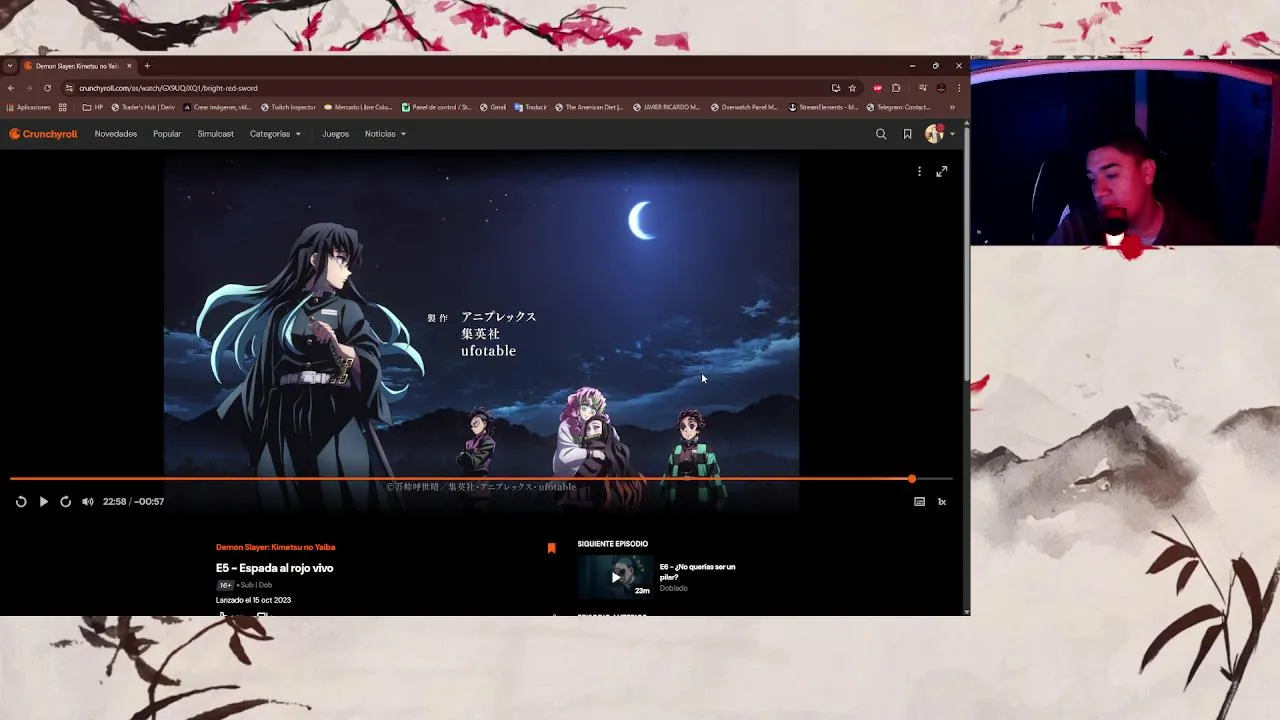Open Twitch Inspector bookmark
Viewport: 1280px width, 720px height.
(x=288, y=107)
